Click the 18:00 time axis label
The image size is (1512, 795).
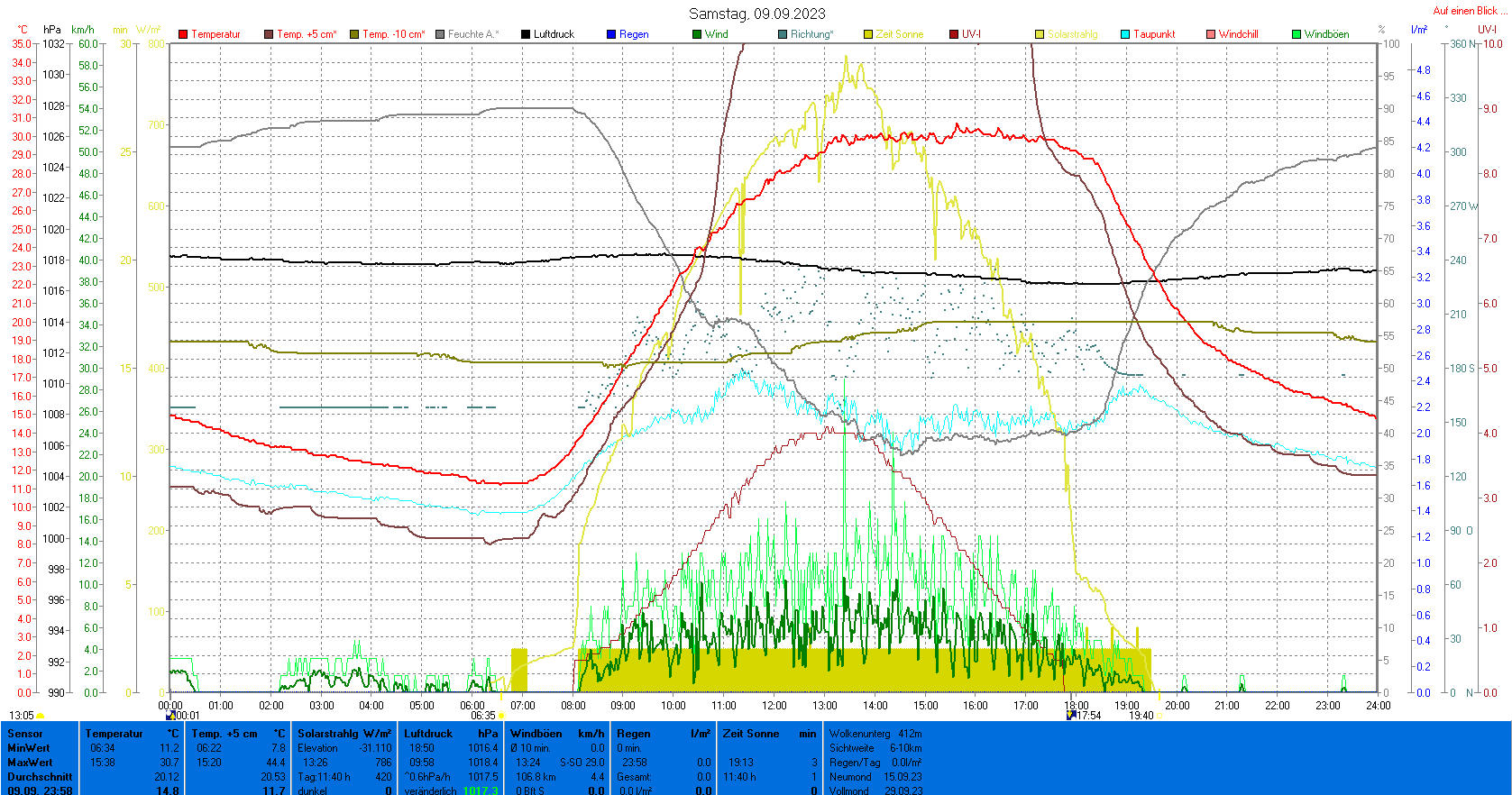1077,706
